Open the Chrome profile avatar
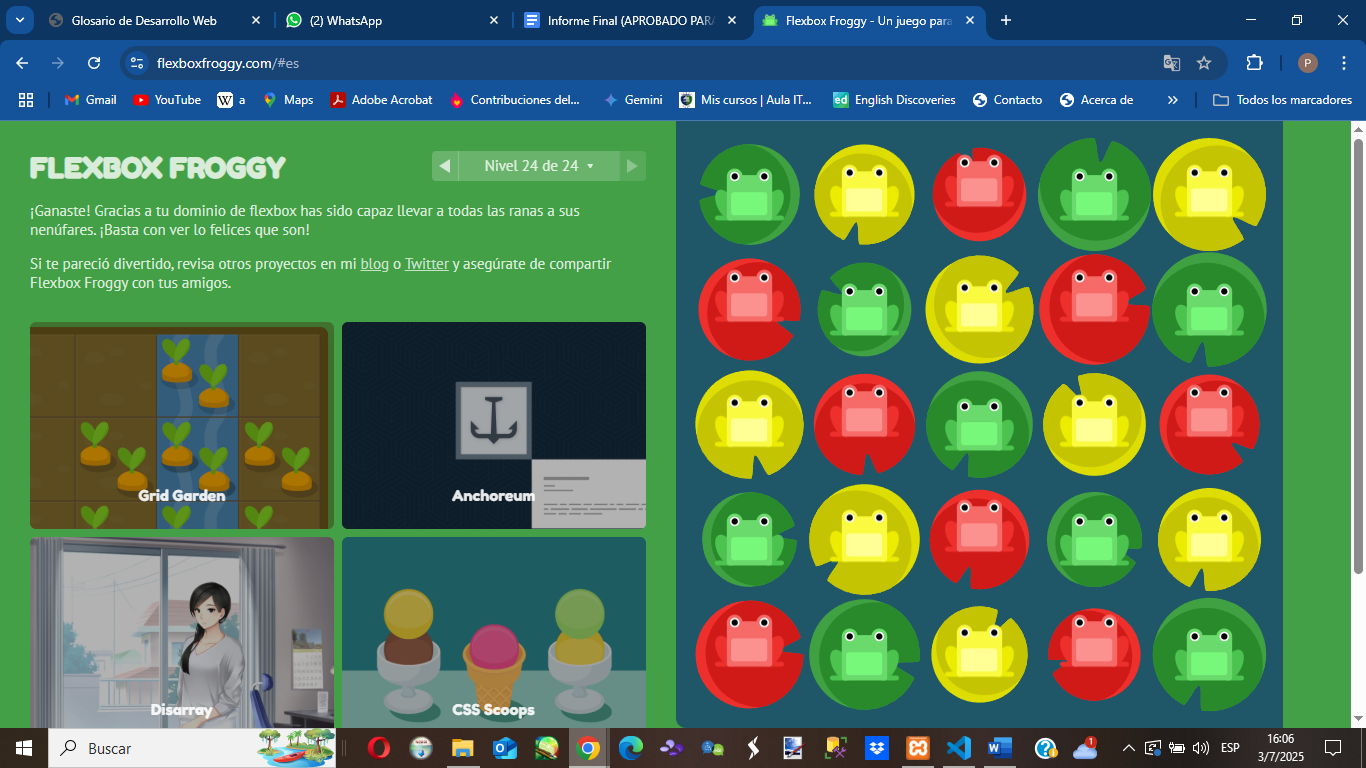Screen dimensions: 1366x768 [x=1308, y=63]
